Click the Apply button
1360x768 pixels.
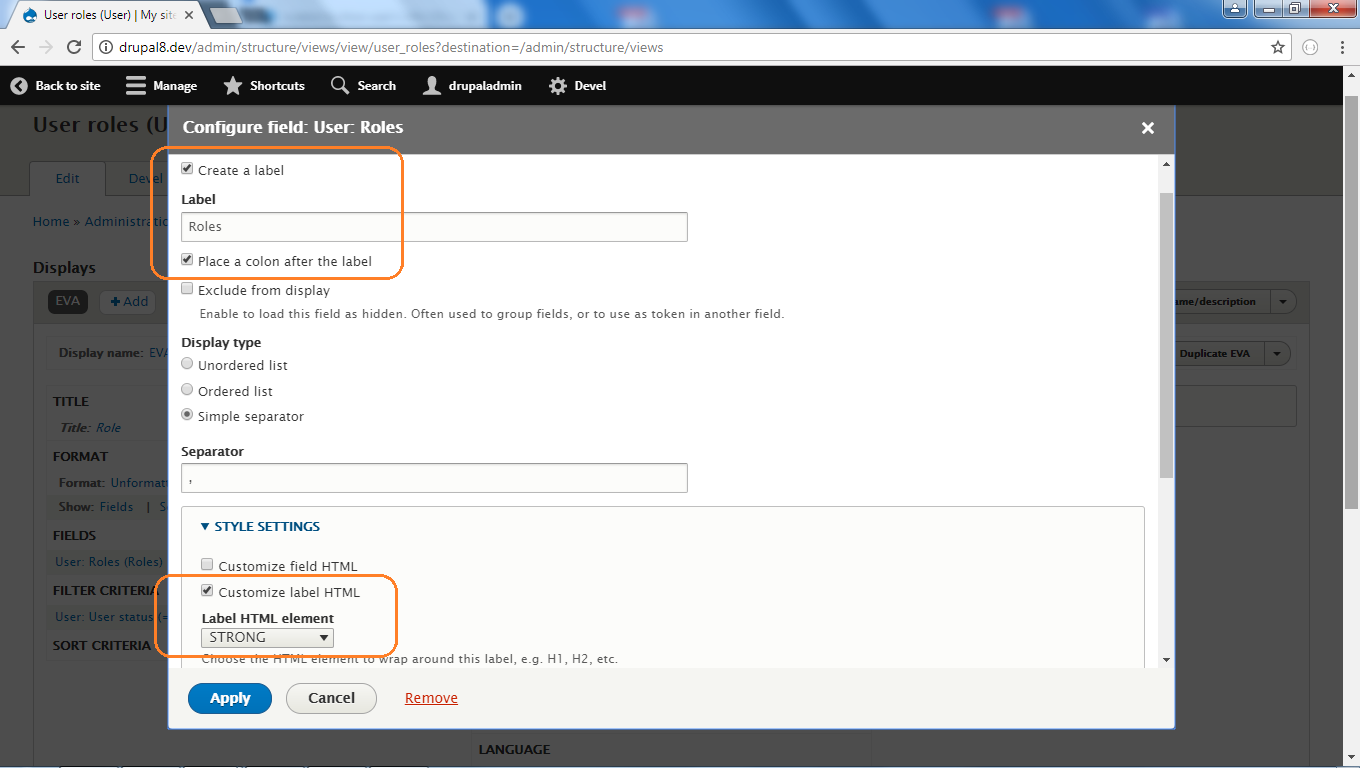tap(230, 698)
